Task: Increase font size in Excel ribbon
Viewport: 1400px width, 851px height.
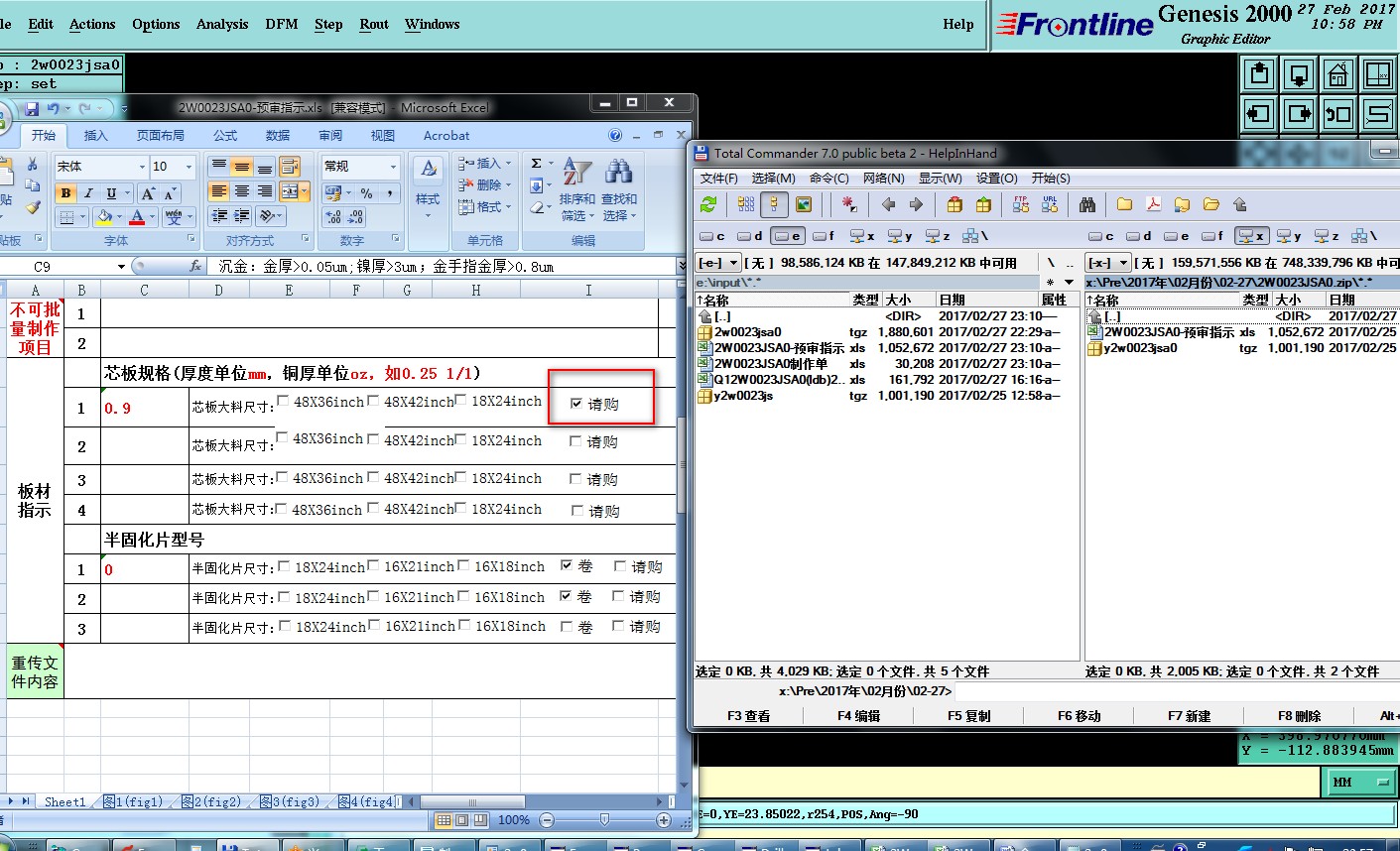Action: (x=148, y=193)
